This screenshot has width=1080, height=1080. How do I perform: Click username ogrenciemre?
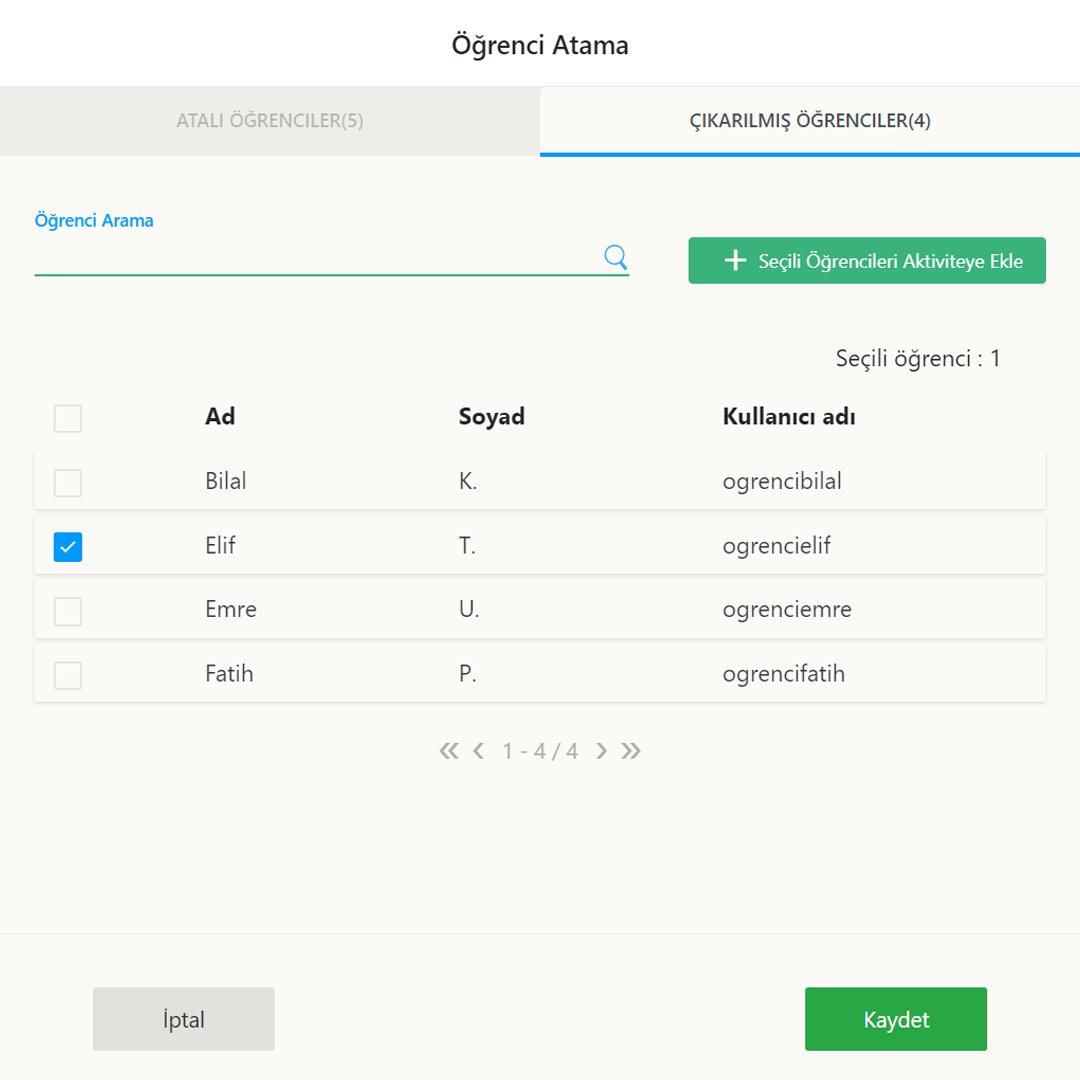coord(787,610)
